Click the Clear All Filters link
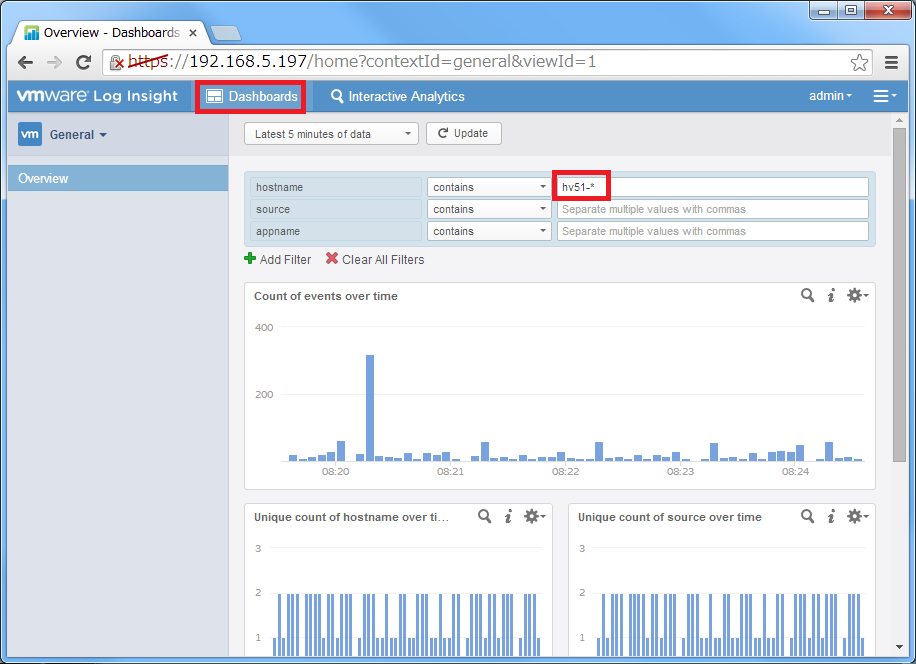The width and height of the screenshot is (916, 664). [375, 260]
